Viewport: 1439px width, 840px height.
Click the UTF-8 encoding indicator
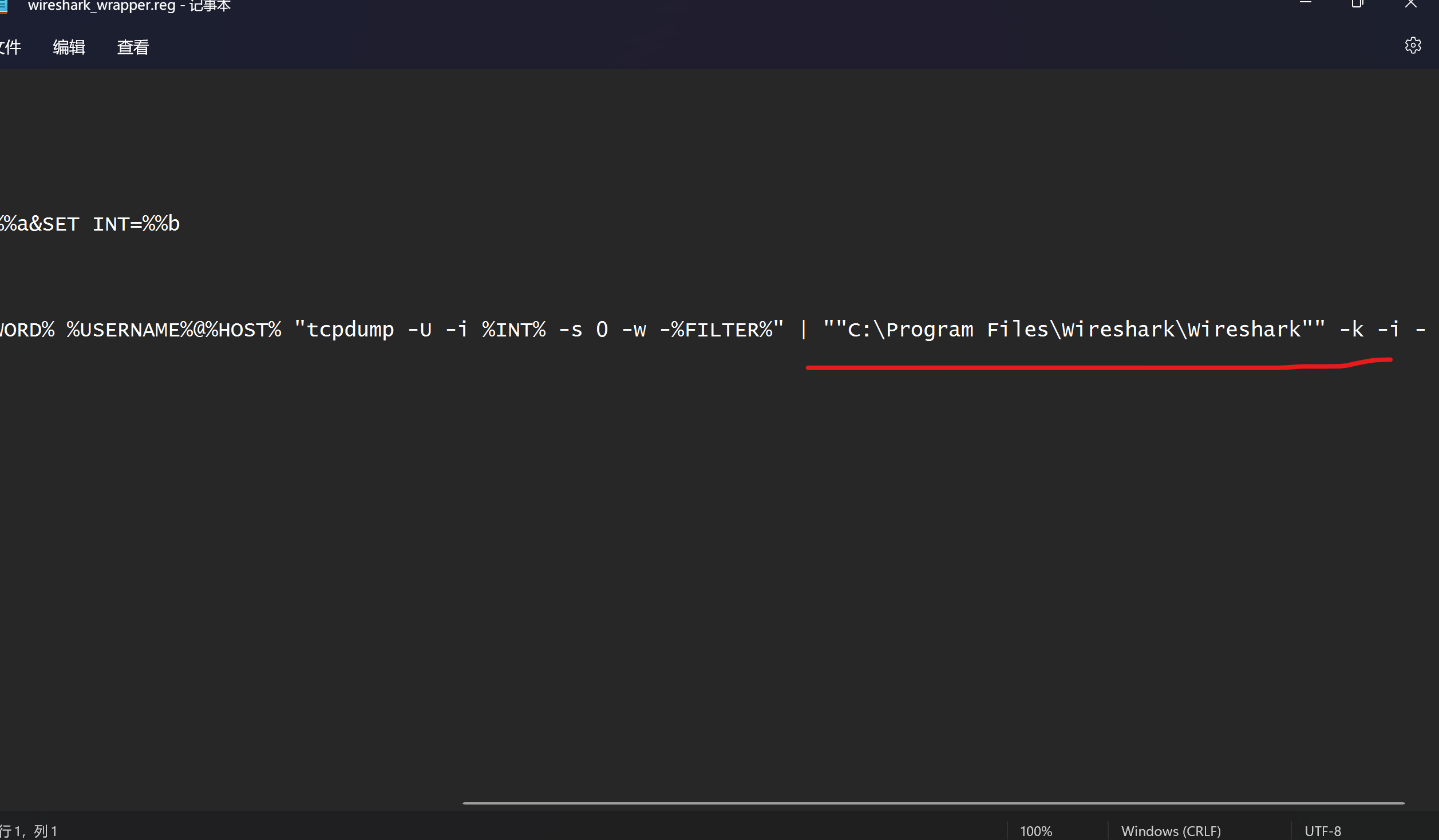(x=1322, y=831)
